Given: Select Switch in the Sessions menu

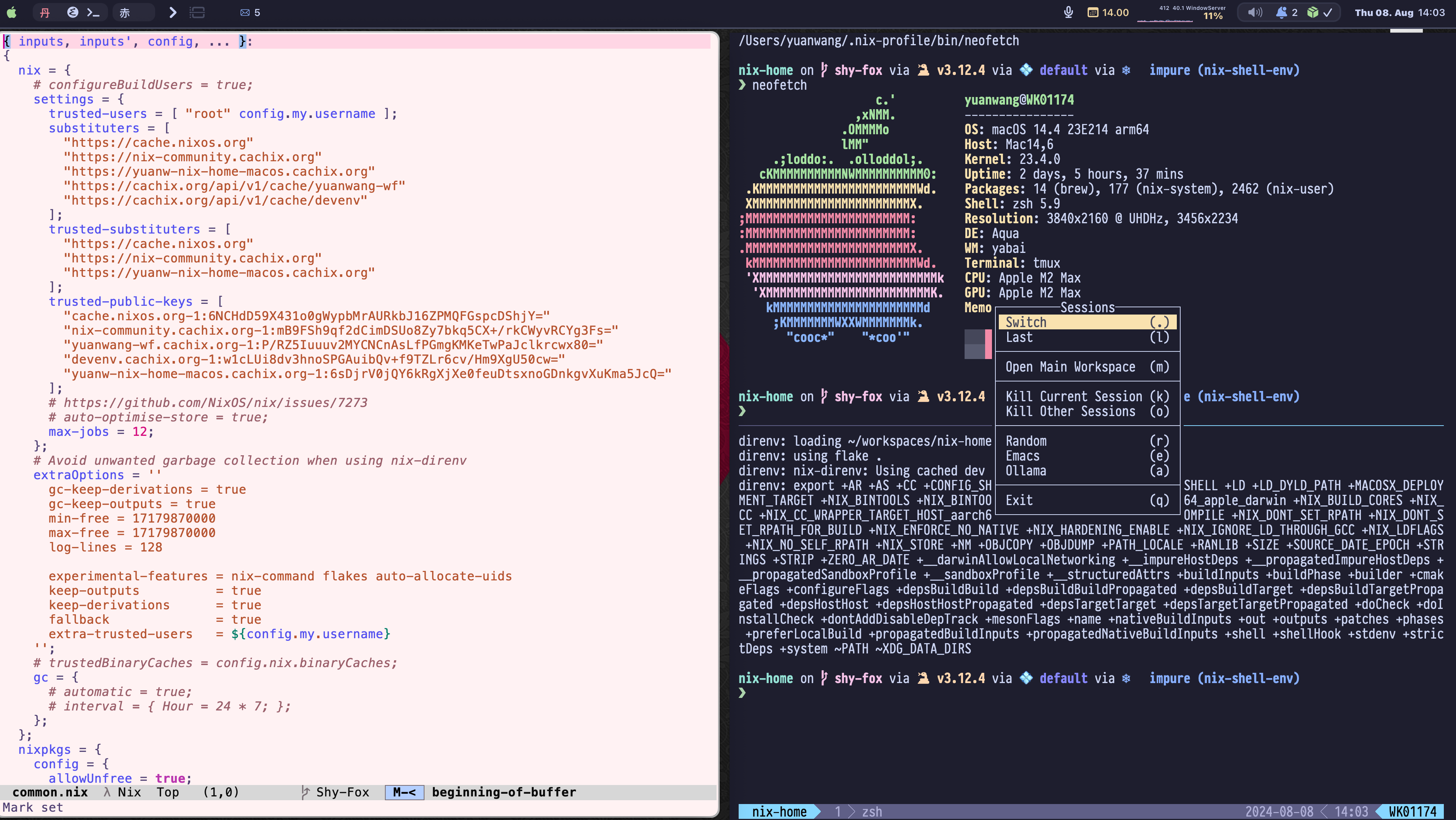Looking at the screenshot, I should [1087, 322].
